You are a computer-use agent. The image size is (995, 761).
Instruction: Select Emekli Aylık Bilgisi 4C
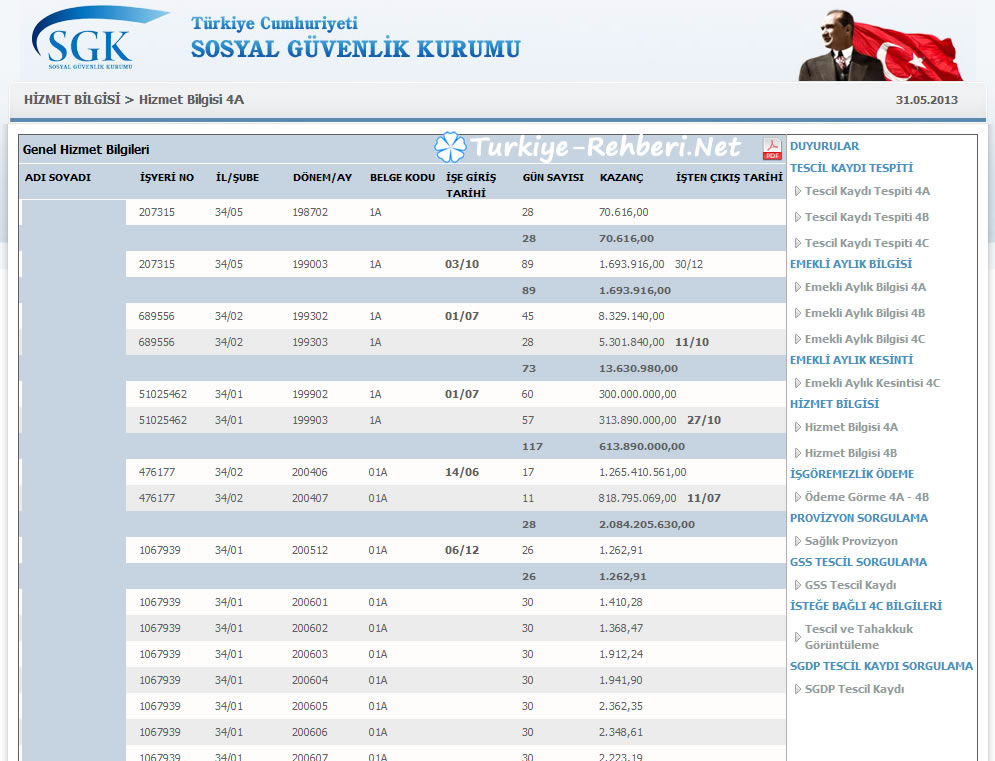[865, 339]
